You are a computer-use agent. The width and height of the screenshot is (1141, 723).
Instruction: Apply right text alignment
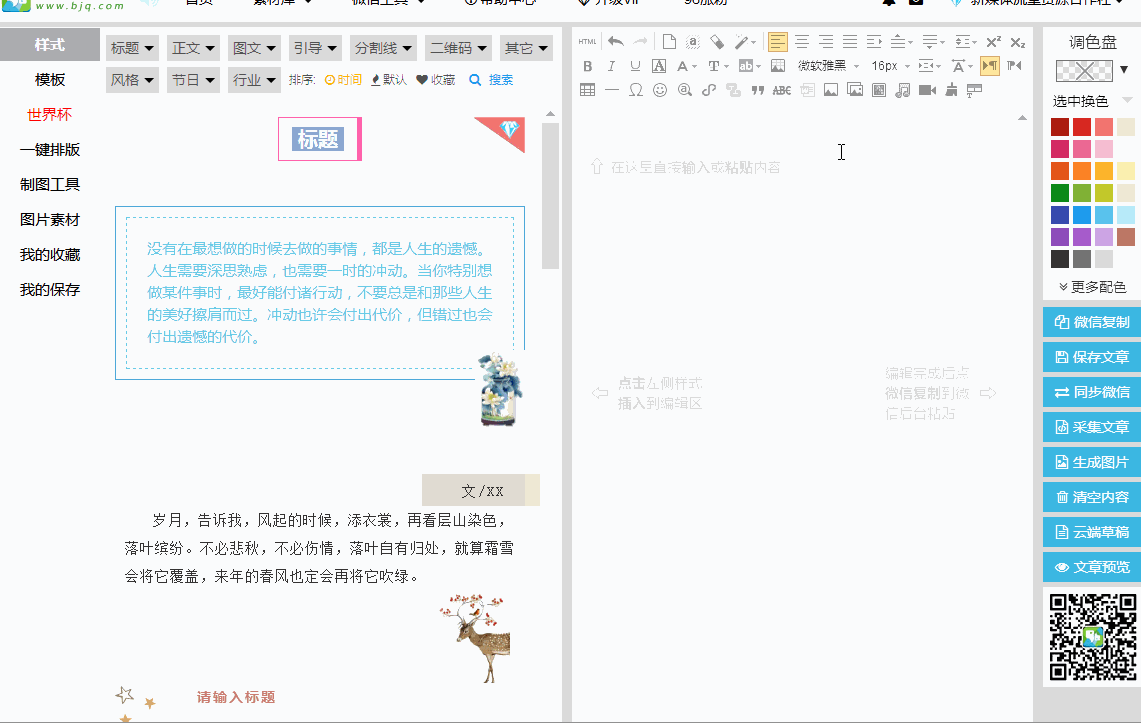pyautogui.click(x=826, y=41)
